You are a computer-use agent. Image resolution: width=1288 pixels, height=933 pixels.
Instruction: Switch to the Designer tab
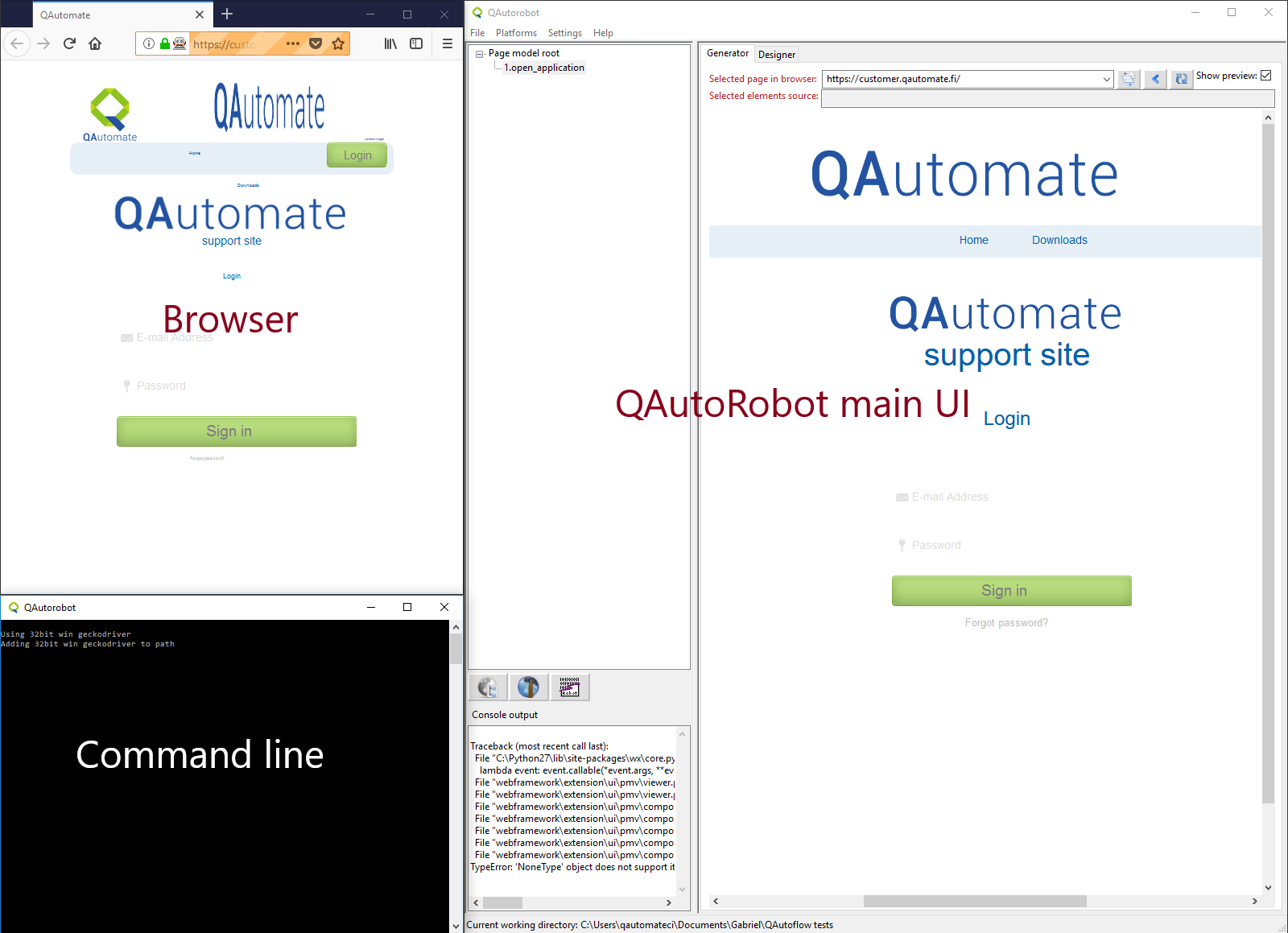pyautogui.click(x=777, y=55)
